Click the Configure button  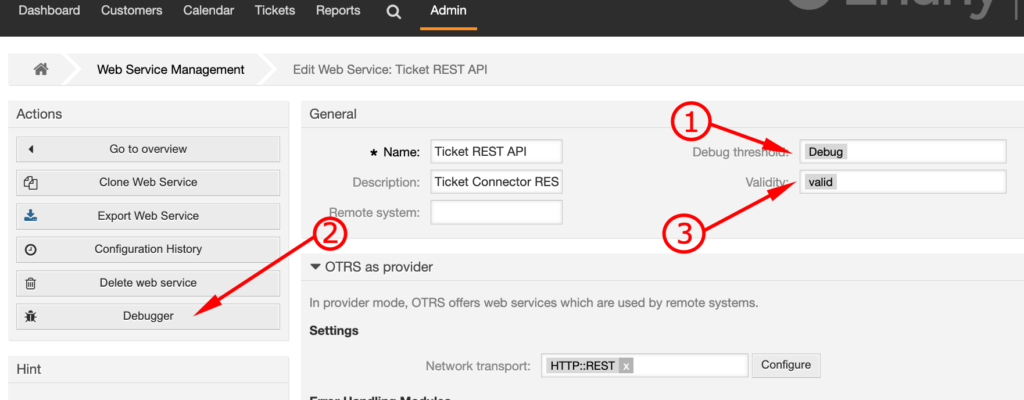tap(786, 365)
